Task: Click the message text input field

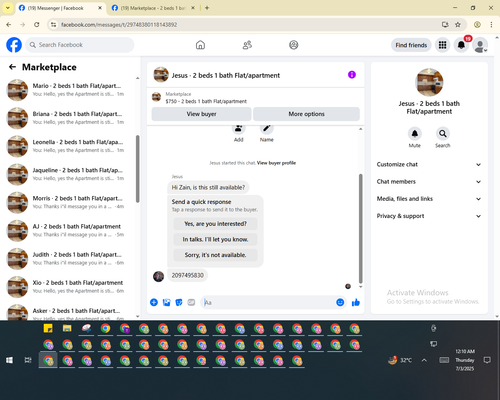Action: click(x=268, y=302)
